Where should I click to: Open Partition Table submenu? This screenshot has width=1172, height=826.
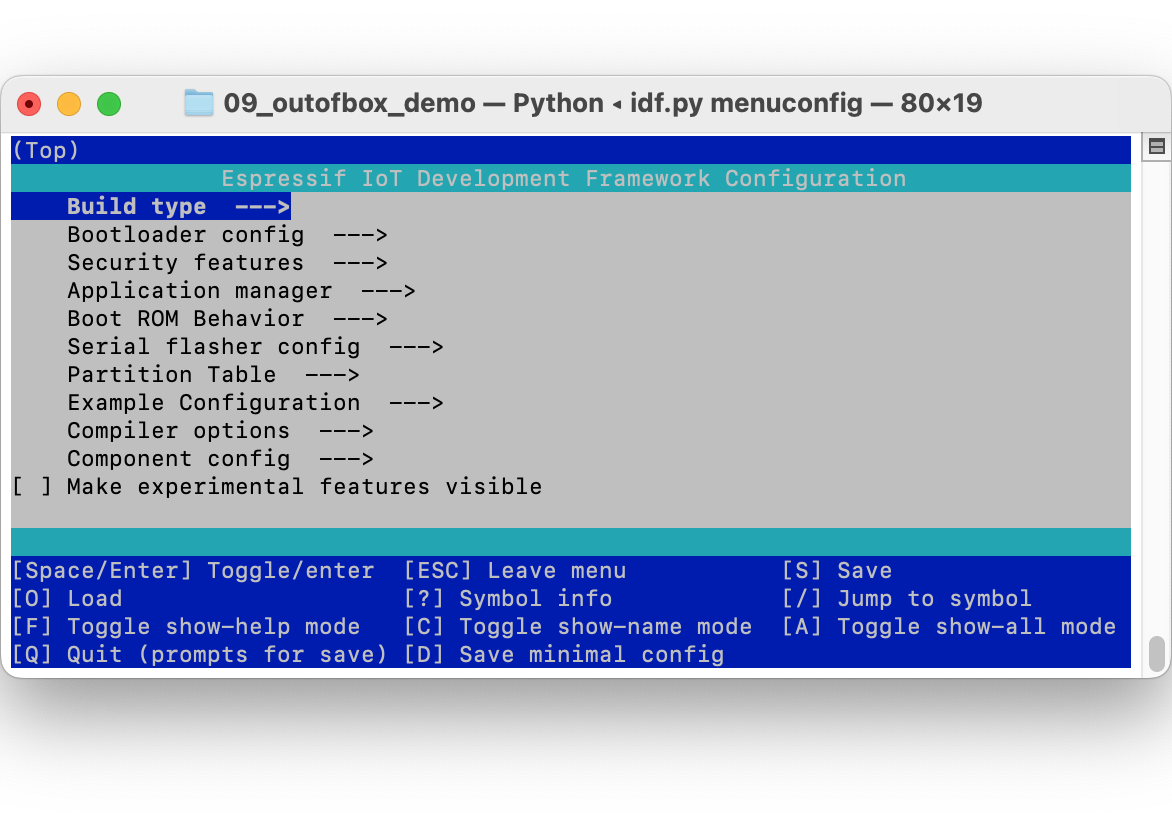point(214,375)
